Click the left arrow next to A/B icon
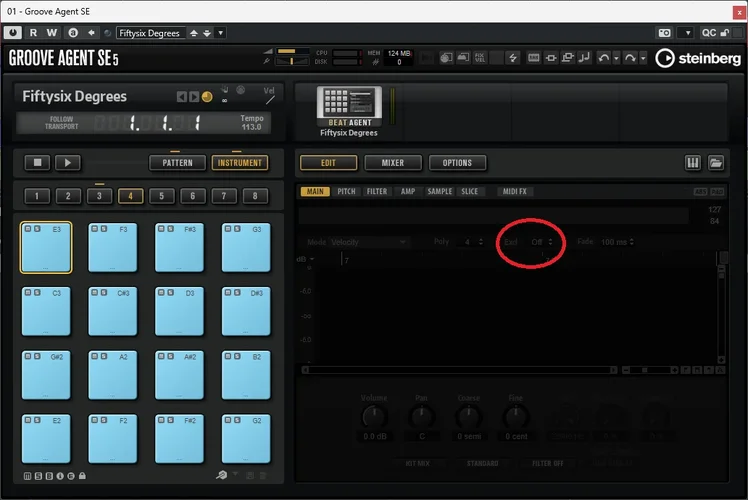Screen dimensions: 748x500 (91, 32)
